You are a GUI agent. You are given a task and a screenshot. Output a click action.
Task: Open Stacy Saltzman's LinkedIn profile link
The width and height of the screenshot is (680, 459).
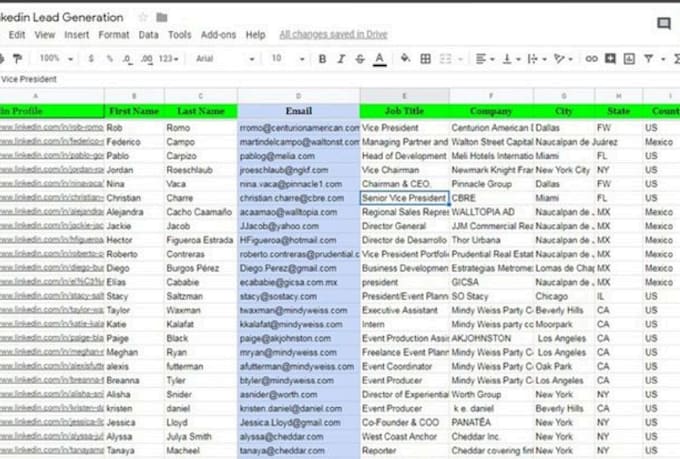(x=52, y=295)
